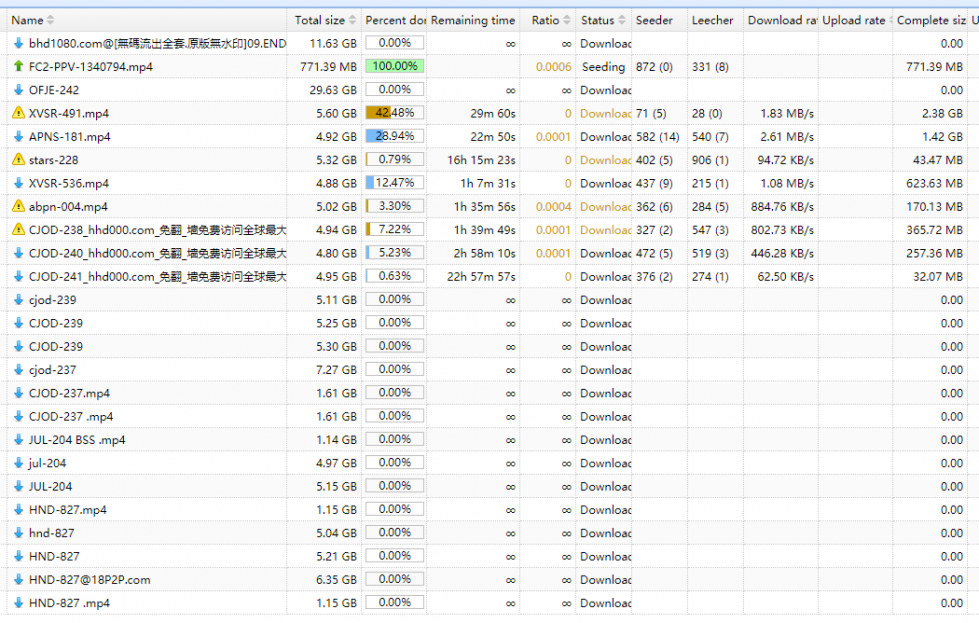
Task: Click the arrow icon of the 5.30 GB CJOD-239 torrent
Action: pos(18,346)
